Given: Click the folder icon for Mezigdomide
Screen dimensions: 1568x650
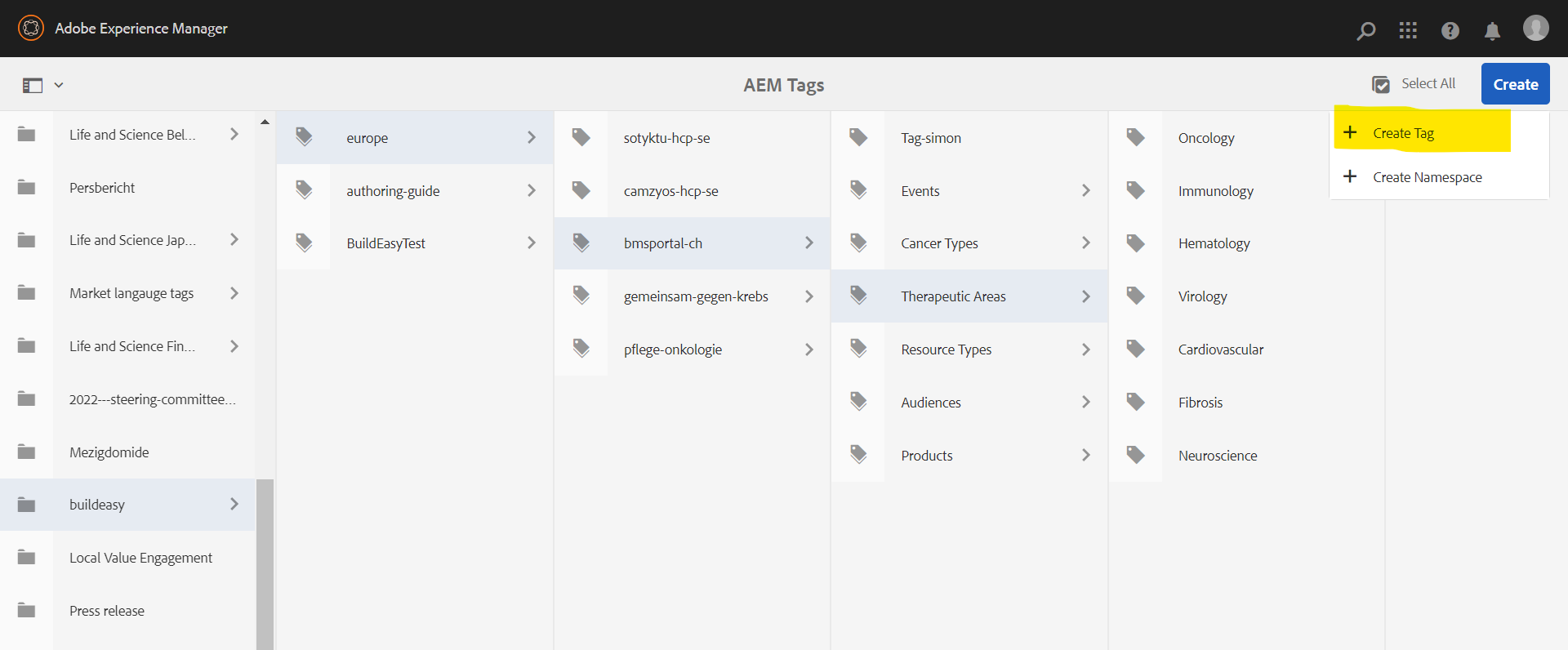Looking at the screenshot, I should tap(27, 452).
